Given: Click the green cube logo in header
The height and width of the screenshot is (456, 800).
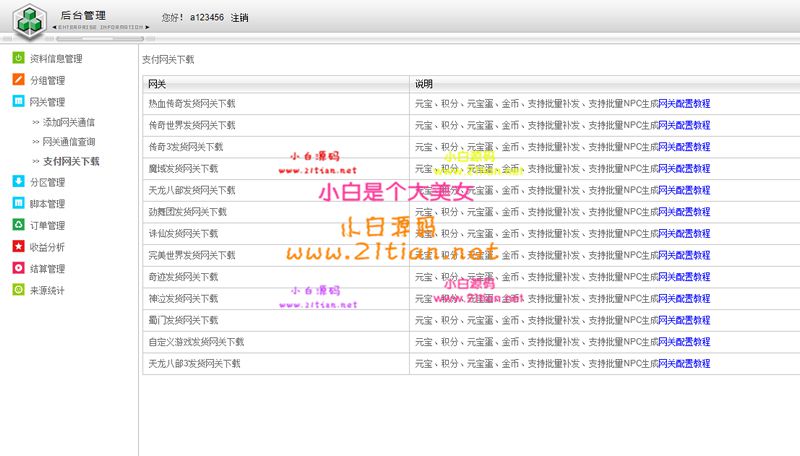Looking at the screenshot, I should [x=26, y=19].
